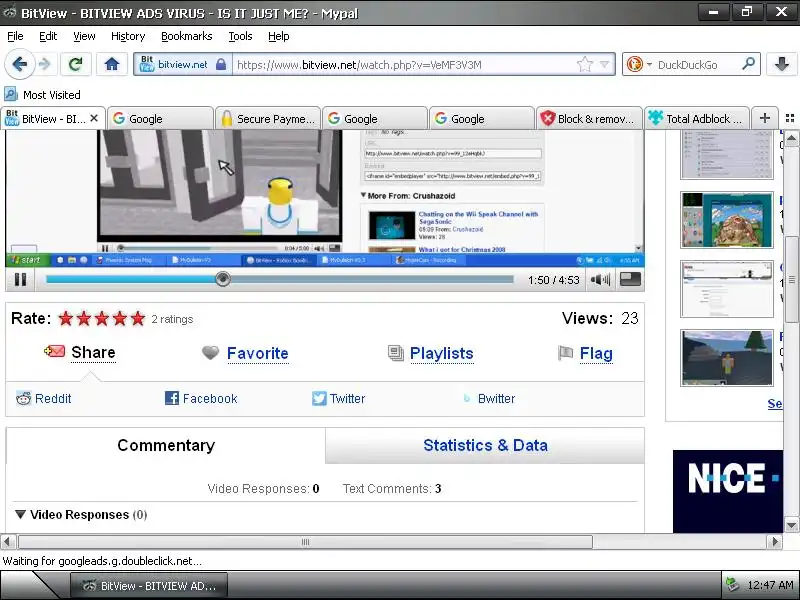Open the NICE advertisement banner

point(728,491)
